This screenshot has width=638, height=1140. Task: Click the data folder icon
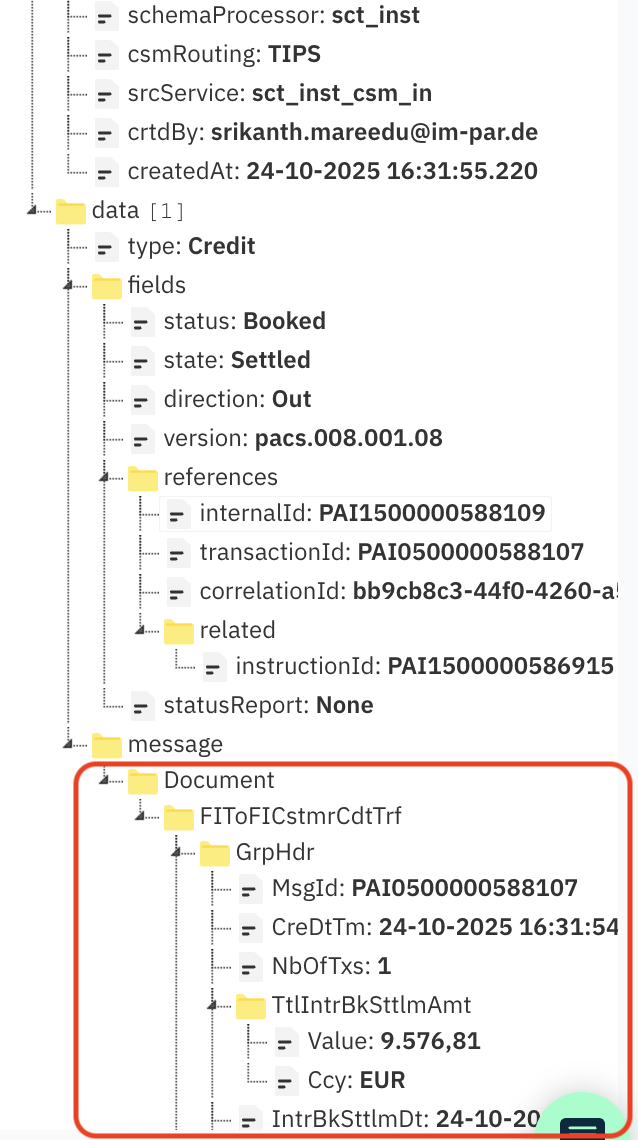click(70, 211)
